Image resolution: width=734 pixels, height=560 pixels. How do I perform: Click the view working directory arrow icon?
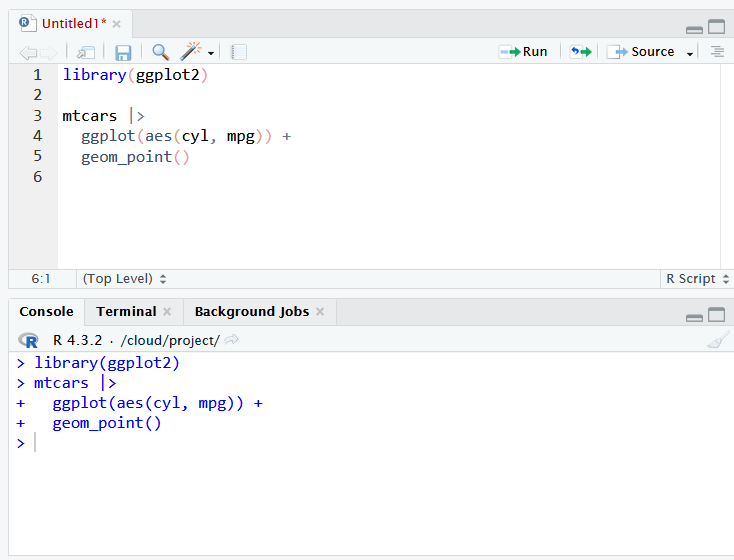[x=232, y=340]
